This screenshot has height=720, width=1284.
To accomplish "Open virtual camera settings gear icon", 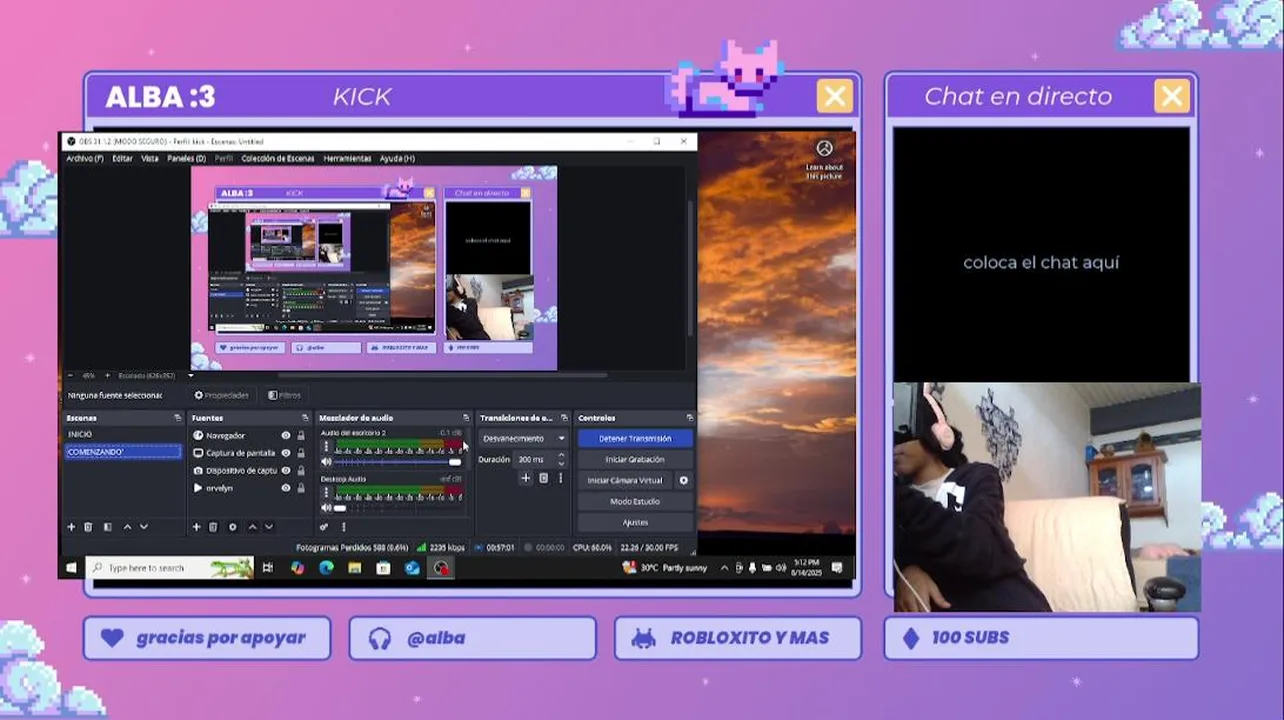I will click(684, 481).
